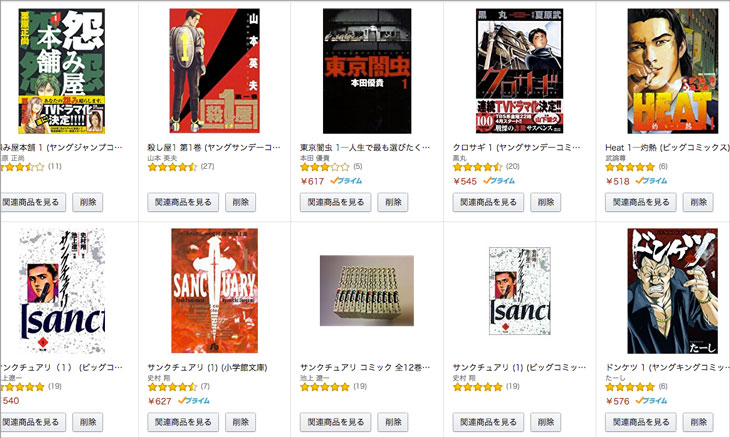The image size is (730, 438).
Task: Click the ドンケツ 1 manga cover
Action: click(x=672, y=291)
